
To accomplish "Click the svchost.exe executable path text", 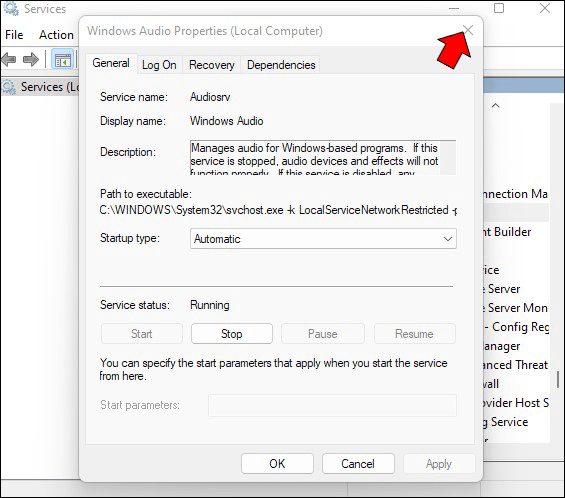I will coord(278,210).
